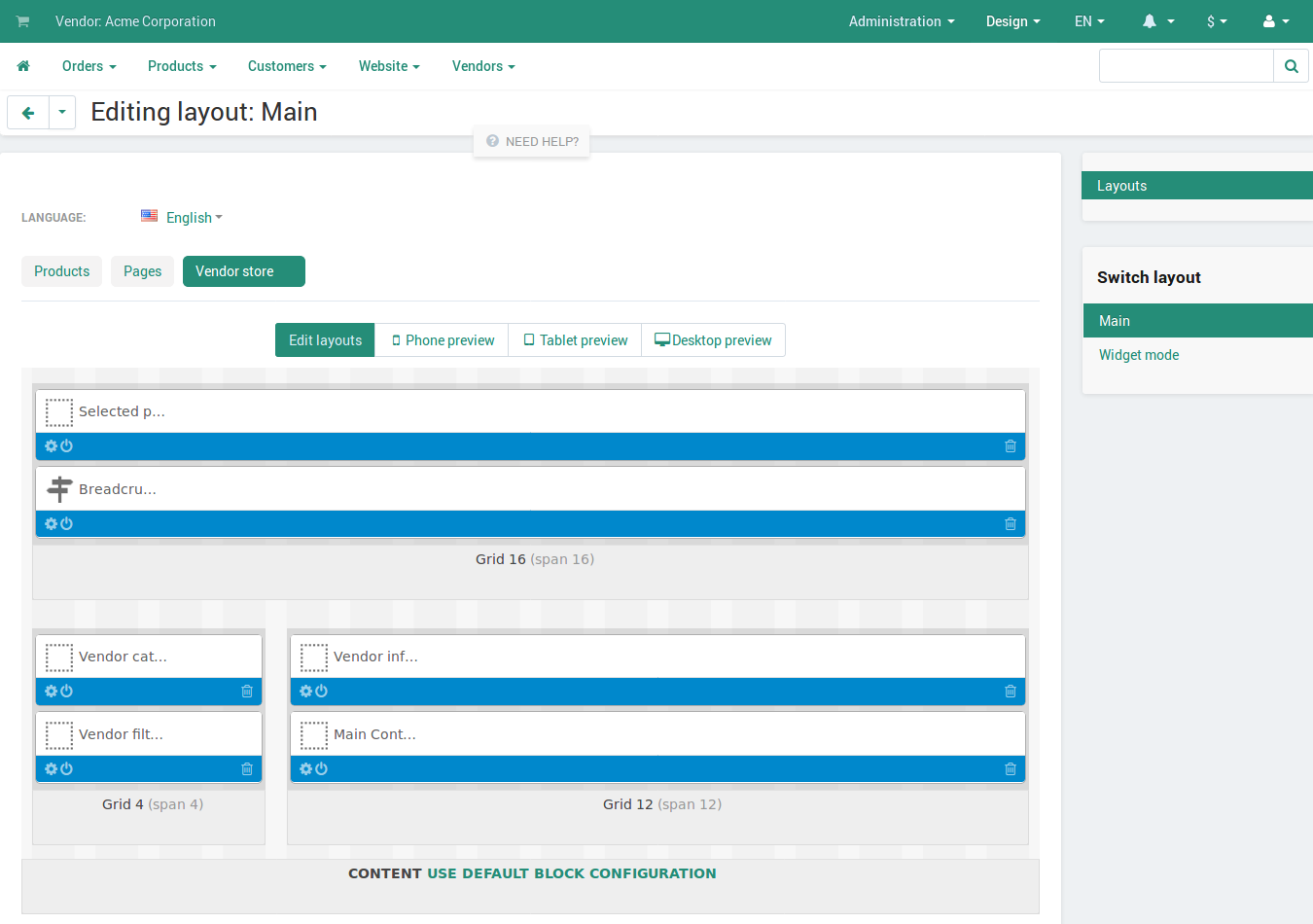Expand the Administration menu
The width and height of the screenshot is (1313, 924).
[x=902, y=21]
